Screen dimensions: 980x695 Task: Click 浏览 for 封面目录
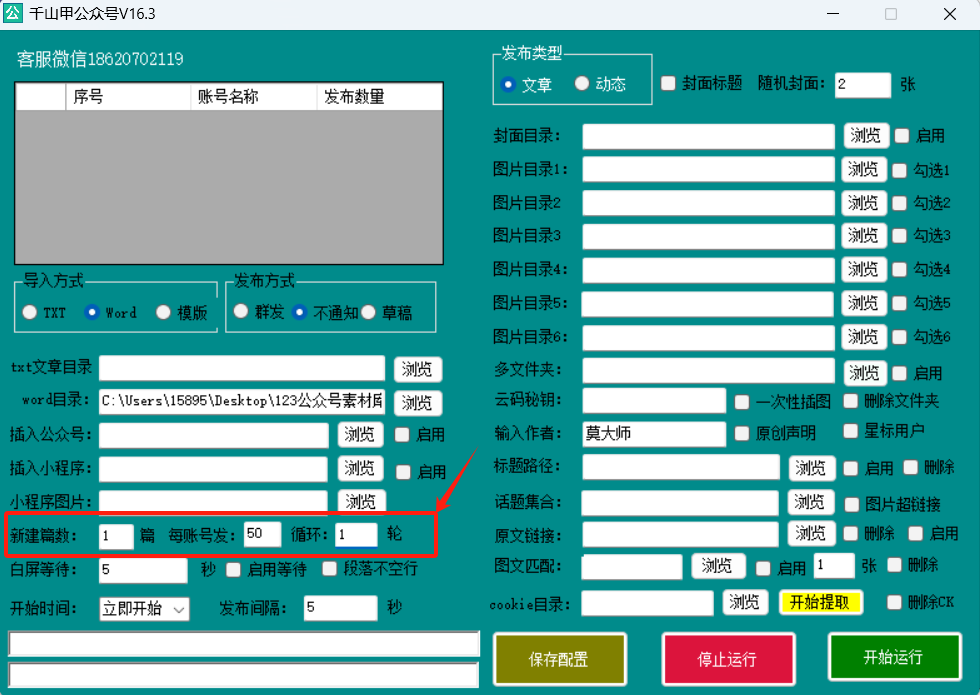866,136
